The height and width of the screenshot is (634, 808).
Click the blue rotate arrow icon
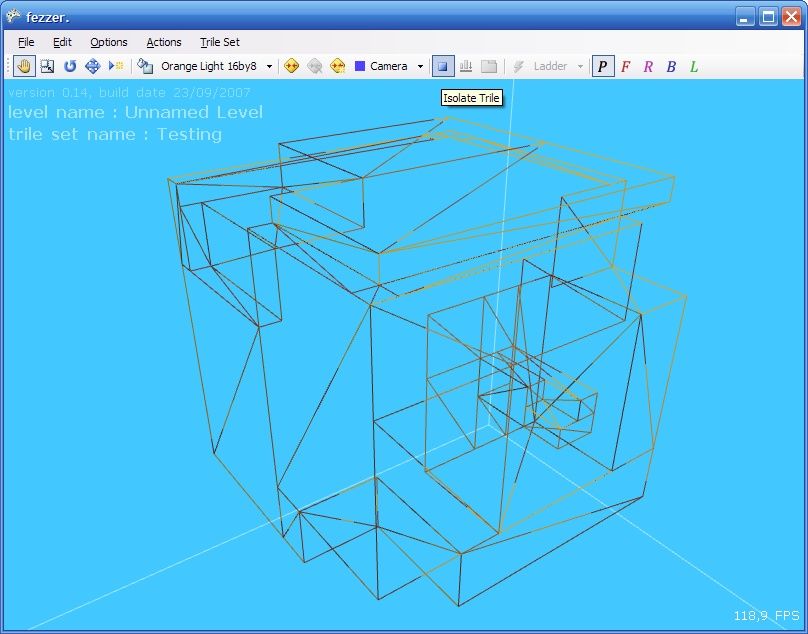coord(70,66)
